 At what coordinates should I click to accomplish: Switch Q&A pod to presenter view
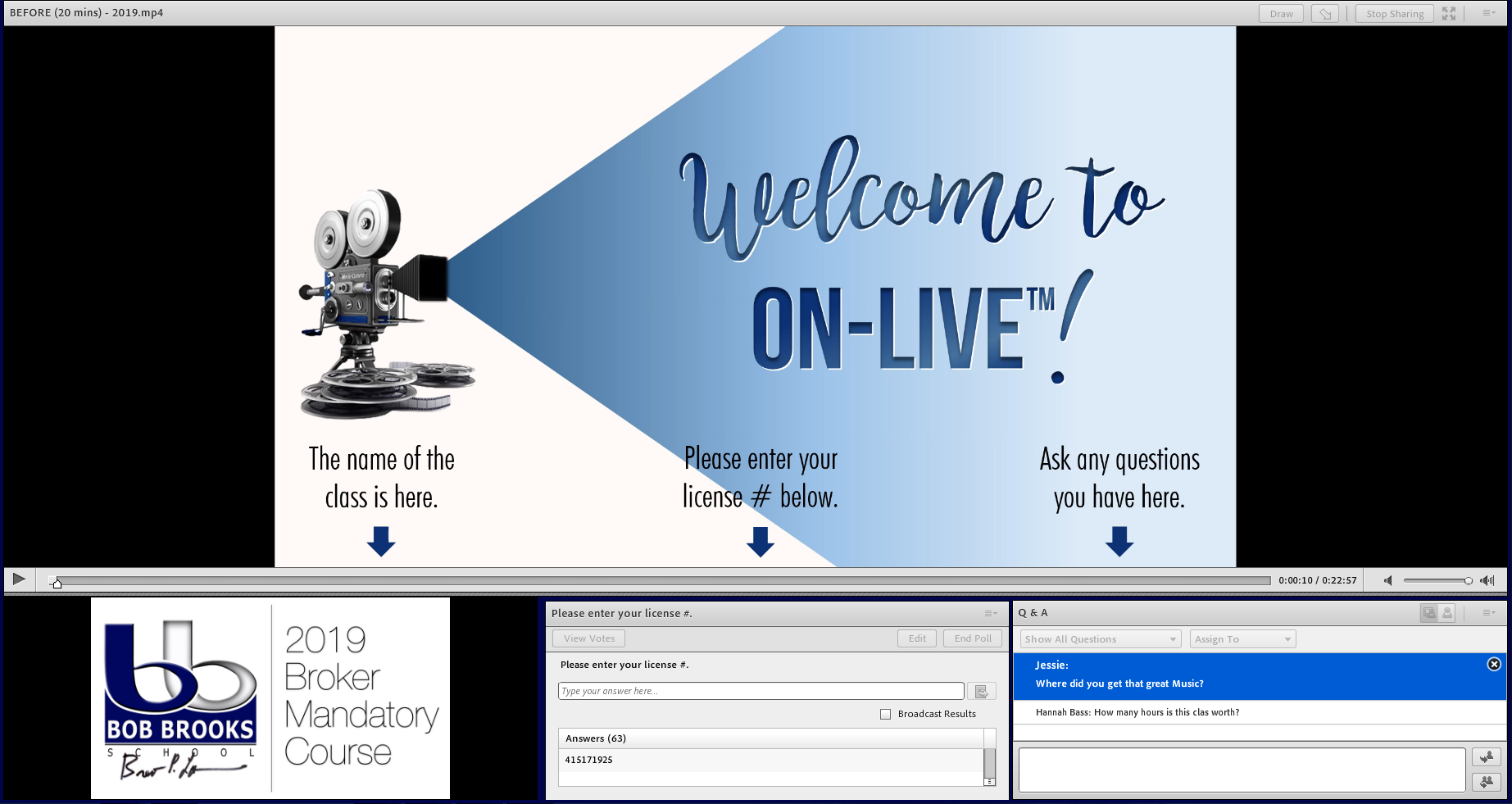point(1429,613)
